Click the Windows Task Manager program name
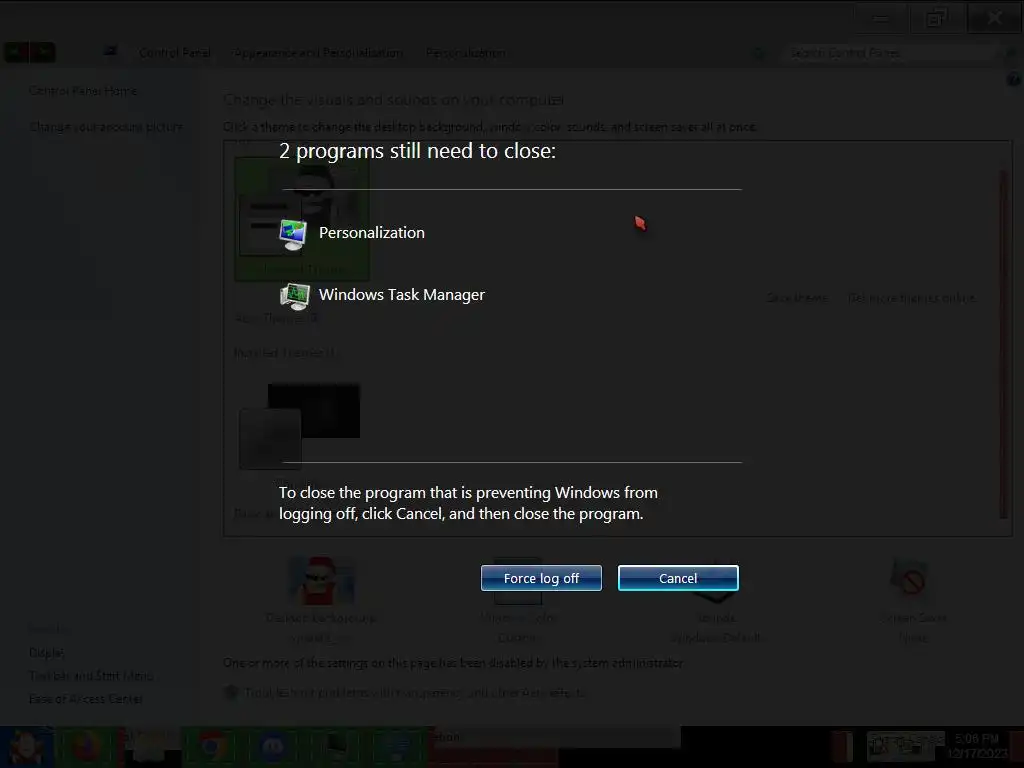Viewport: 1024px width, 768px height. tap(402, 295)
